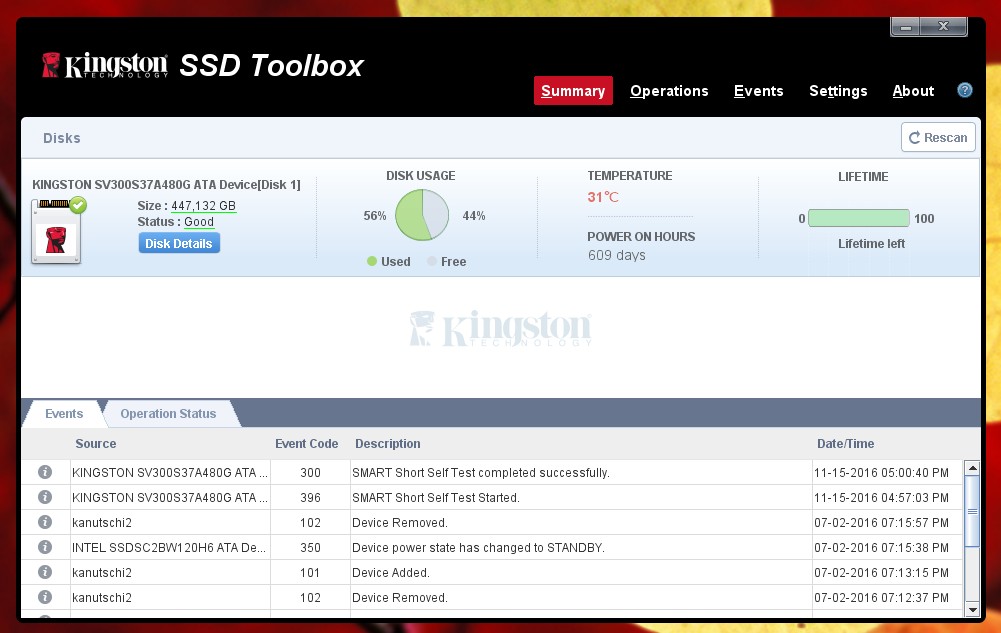Click the 56% used percentage
This screenshot has width=1001, height=633.
(x=375, y=216)
